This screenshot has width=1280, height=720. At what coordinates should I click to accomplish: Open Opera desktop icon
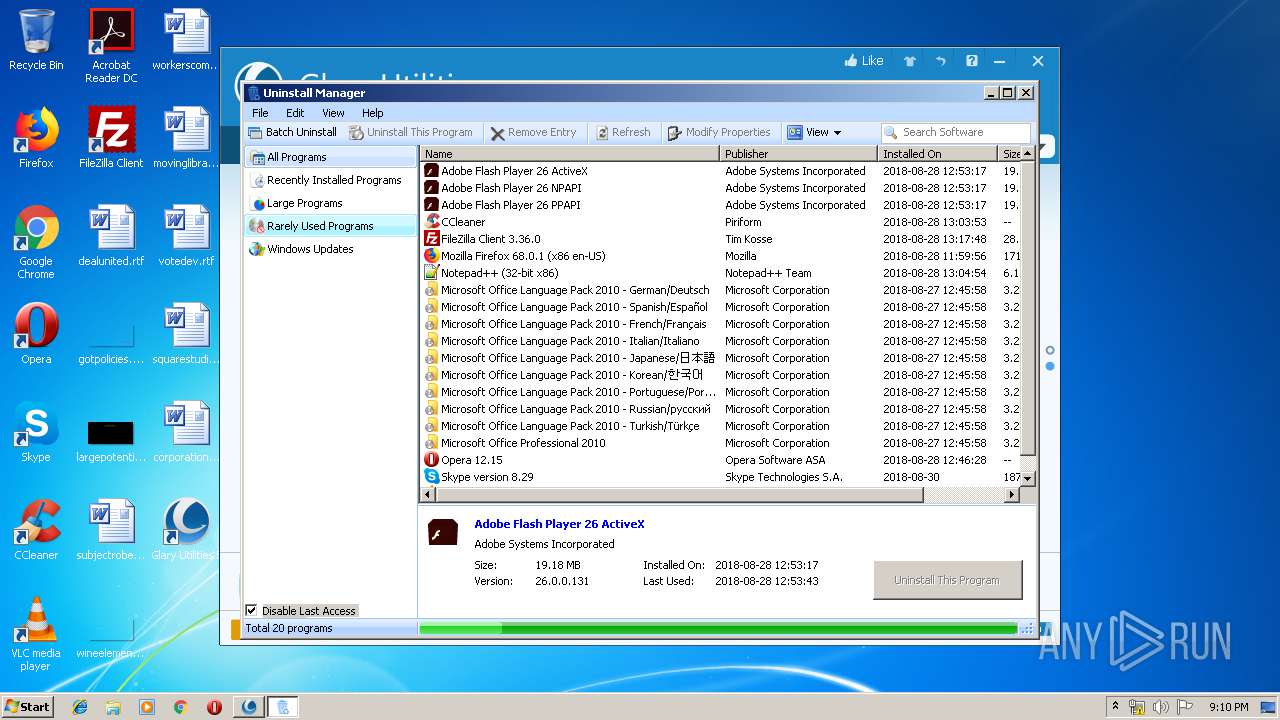(36, 334)
